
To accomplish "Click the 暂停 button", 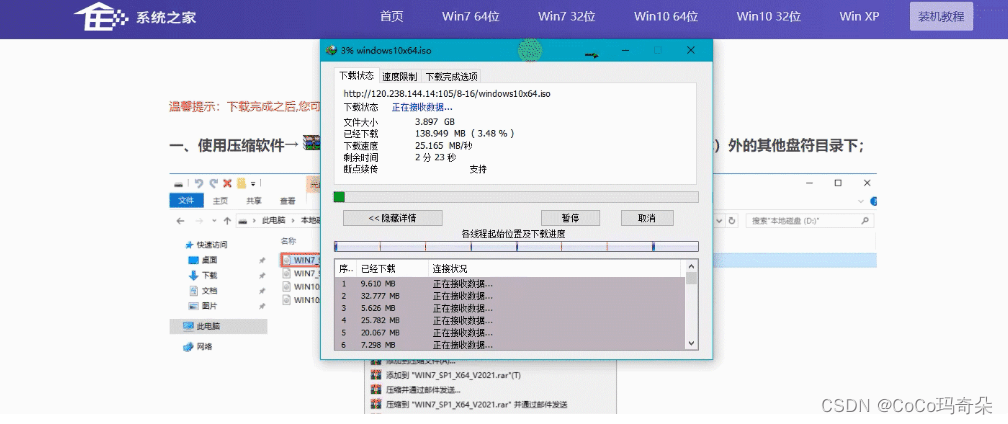I will [x=570, y=218].
